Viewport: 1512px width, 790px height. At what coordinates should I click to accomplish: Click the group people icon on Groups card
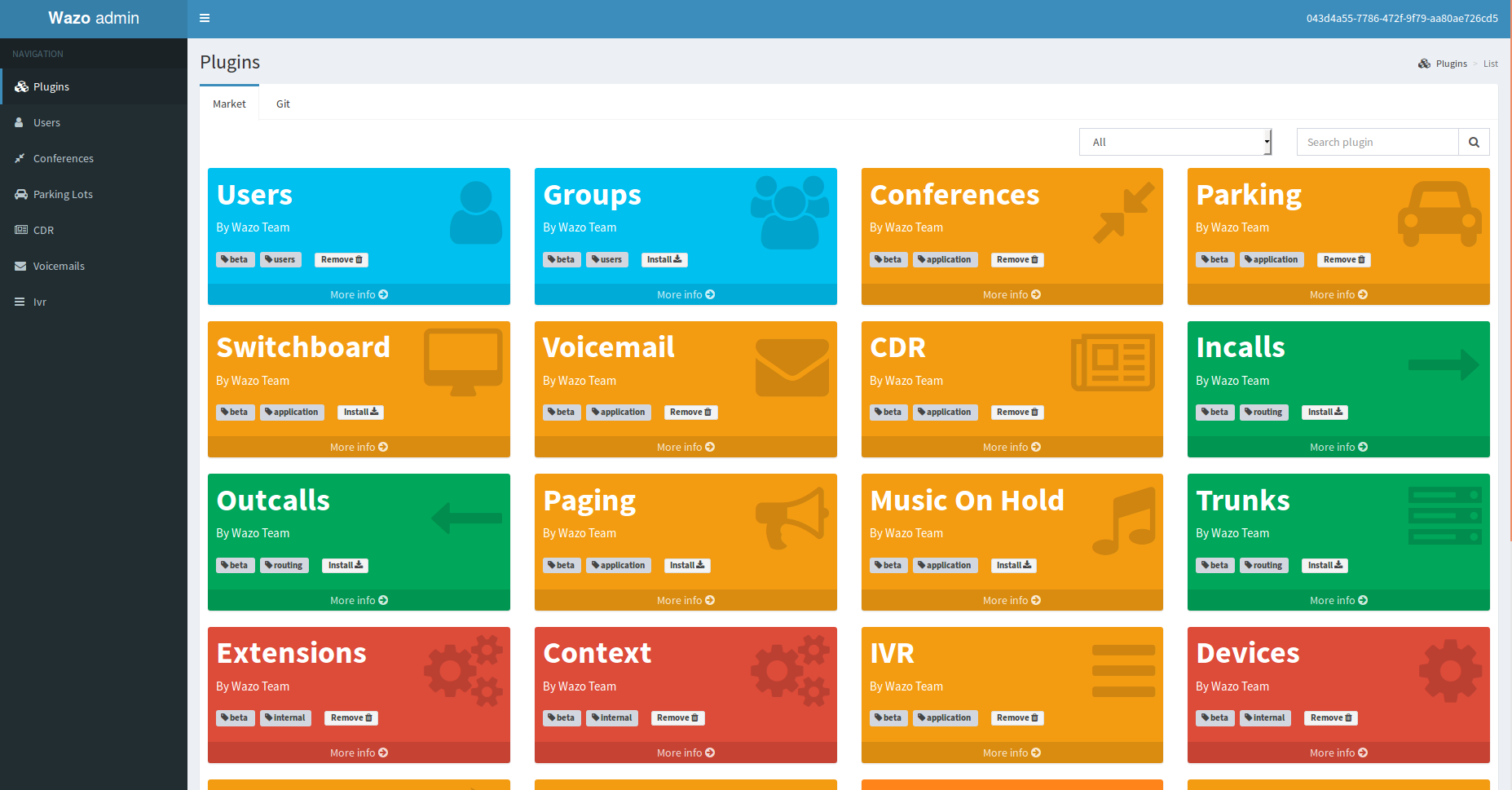click(x=790, y=213)
